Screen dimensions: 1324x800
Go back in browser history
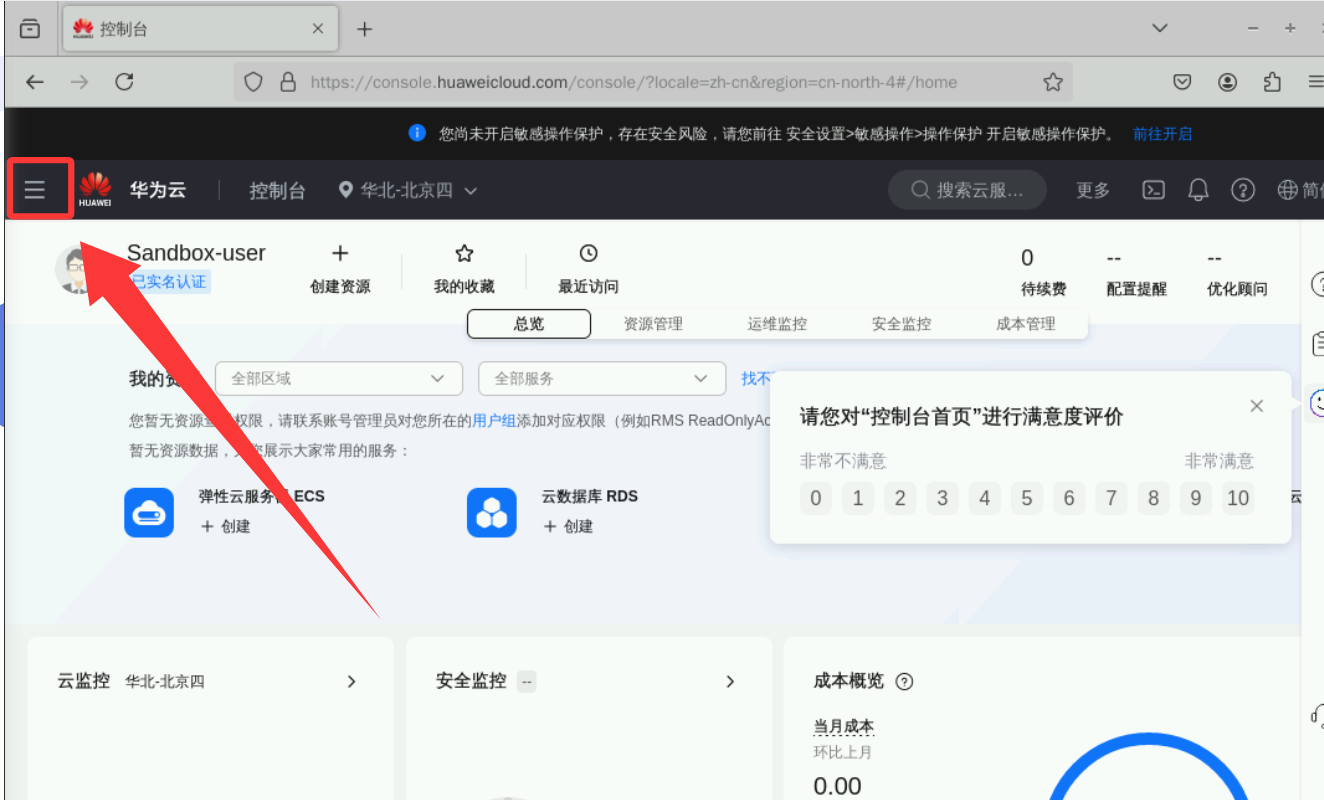click(x=35, y=82)
